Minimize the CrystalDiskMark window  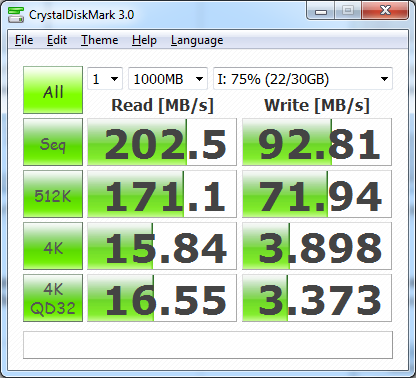(321, 12)
